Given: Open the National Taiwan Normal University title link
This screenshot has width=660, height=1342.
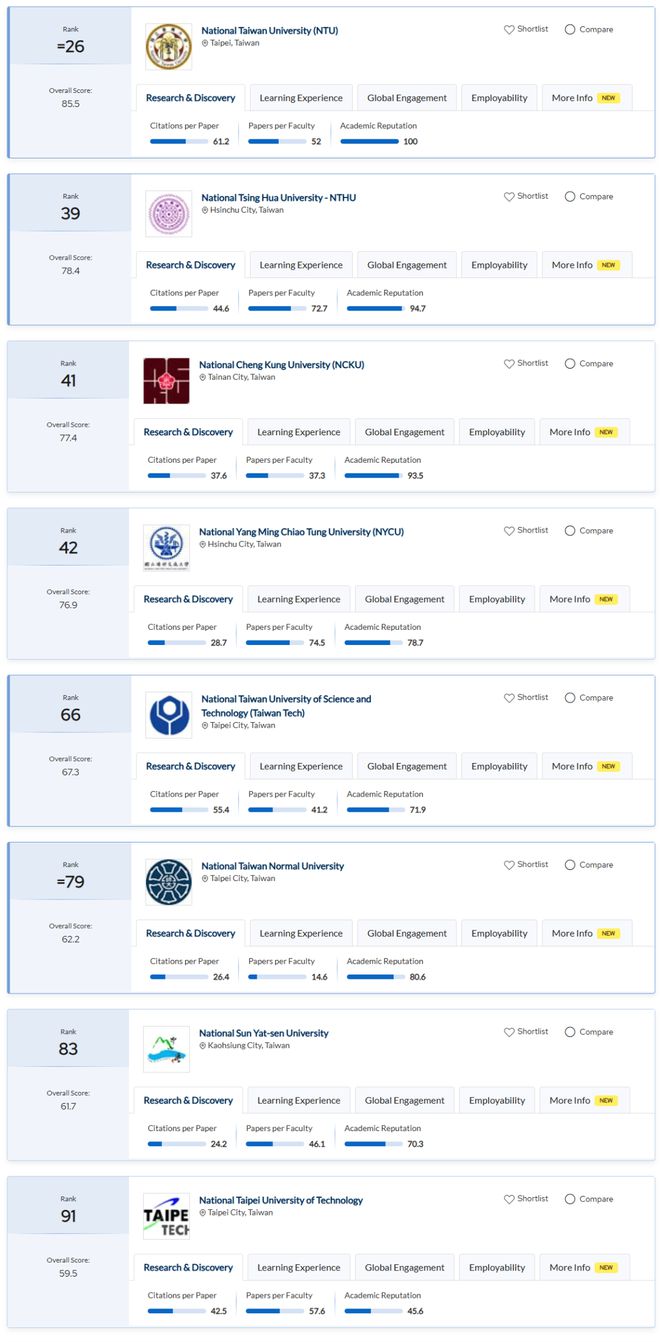Looking at the screenshot, I should [272, 866].
